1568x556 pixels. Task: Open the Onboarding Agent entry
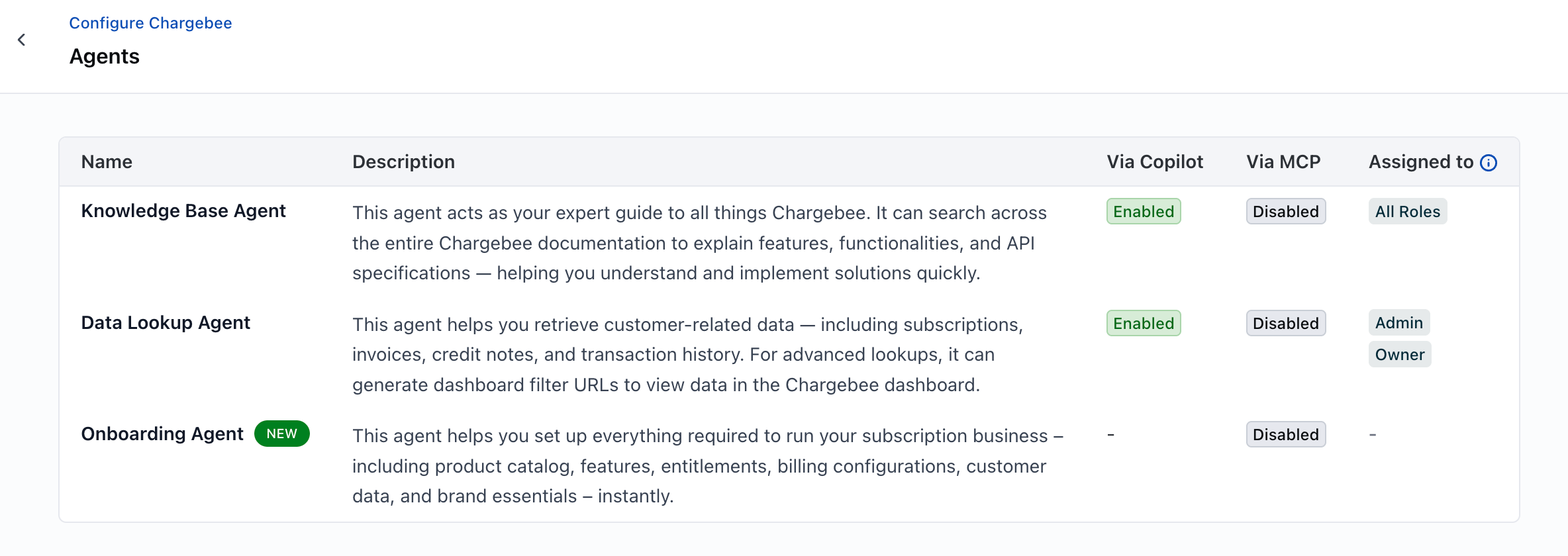point(162,434)
